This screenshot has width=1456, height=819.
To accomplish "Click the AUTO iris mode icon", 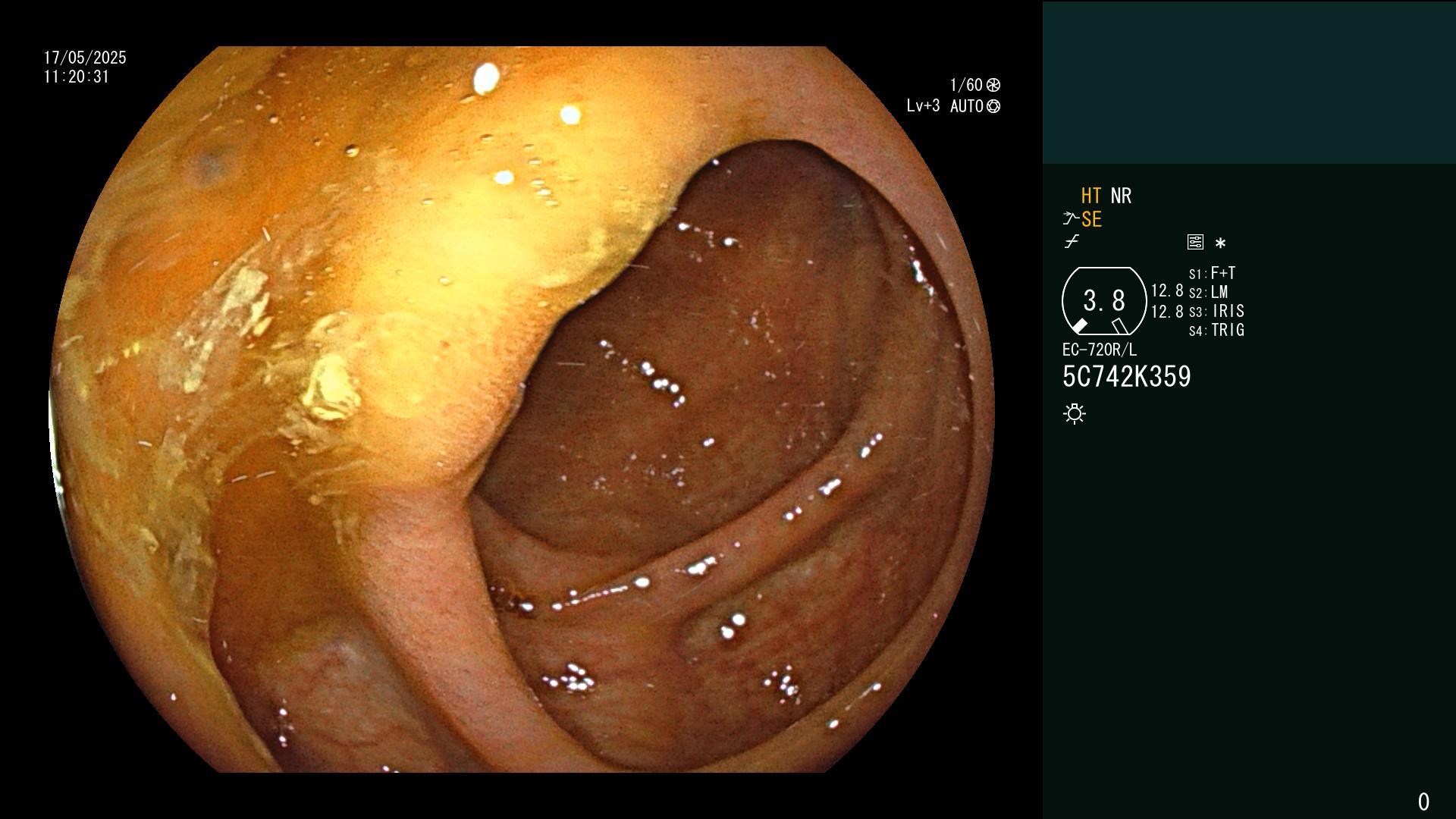I will click(x=993, y=106).
